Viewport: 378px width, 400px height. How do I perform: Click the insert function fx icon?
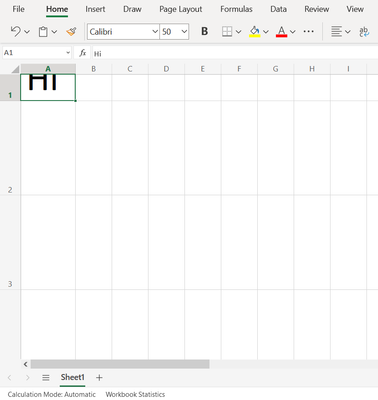(82, 53)
